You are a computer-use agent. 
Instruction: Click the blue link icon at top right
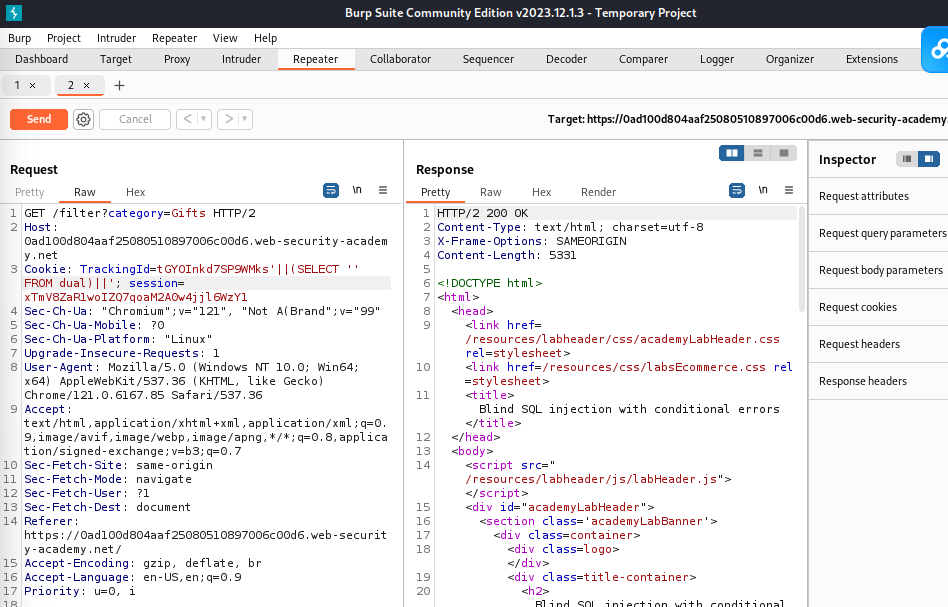pos(935,50)
